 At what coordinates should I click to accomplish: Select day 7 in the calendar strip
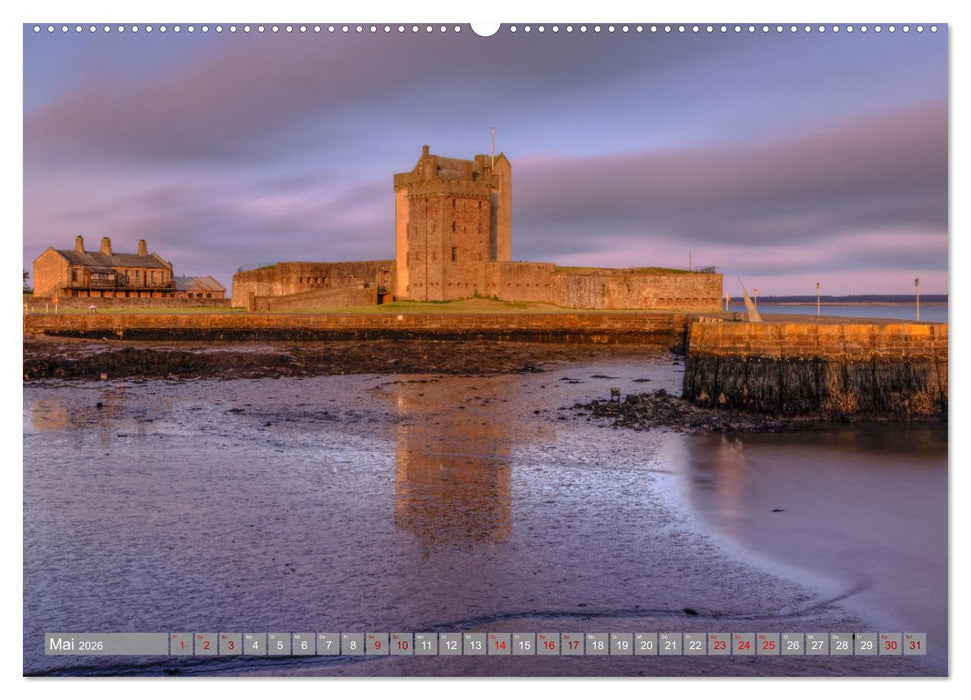click(x=328, y=645)
